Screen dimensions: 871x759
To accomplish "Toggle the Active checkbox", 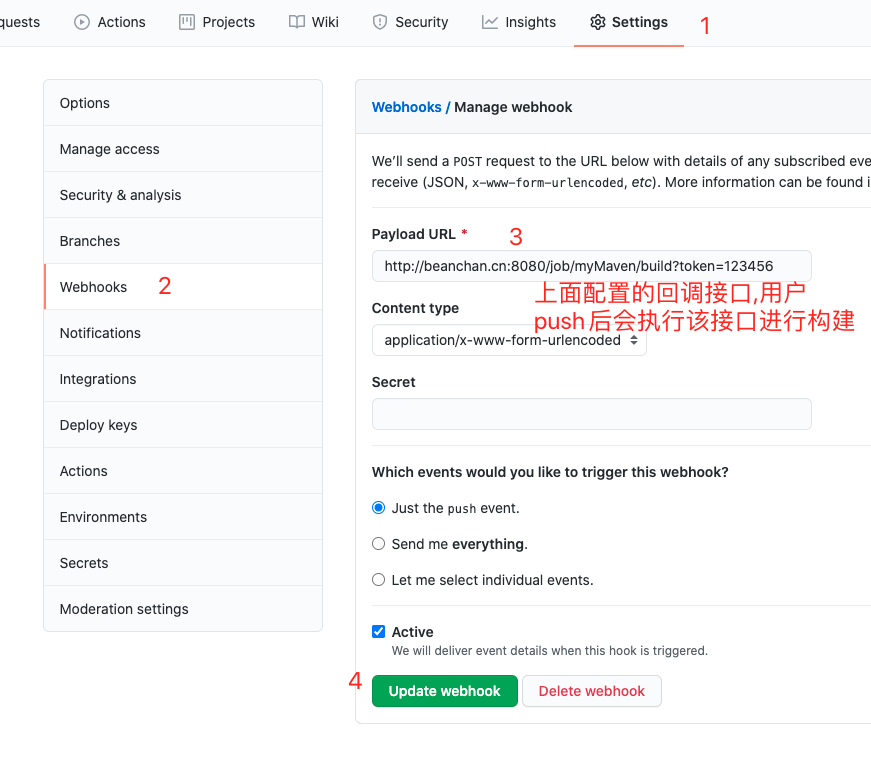I will (378, 631).
